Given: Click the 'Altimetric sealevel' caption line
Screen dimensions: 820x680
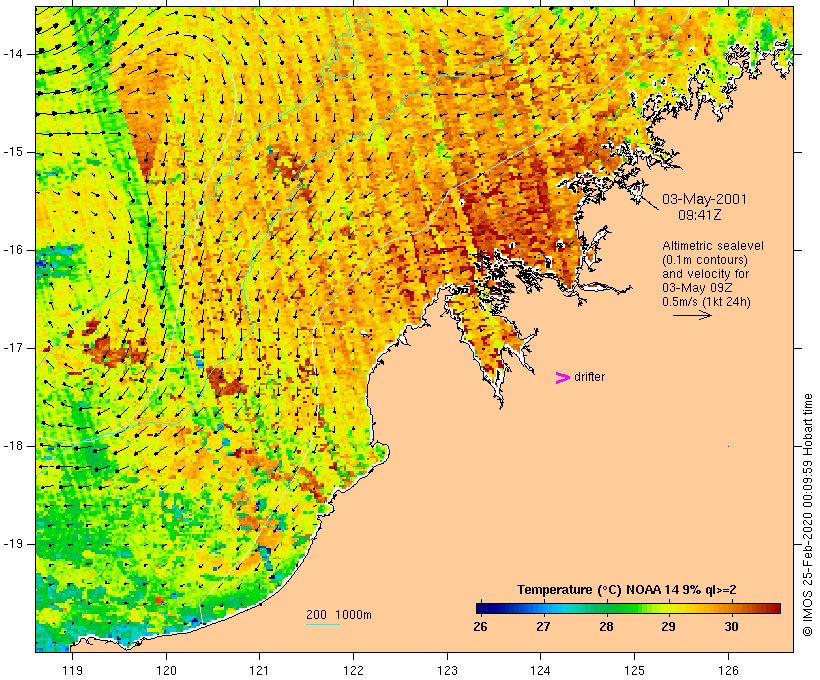Looking at the screenshot, I should pos(713,246).
